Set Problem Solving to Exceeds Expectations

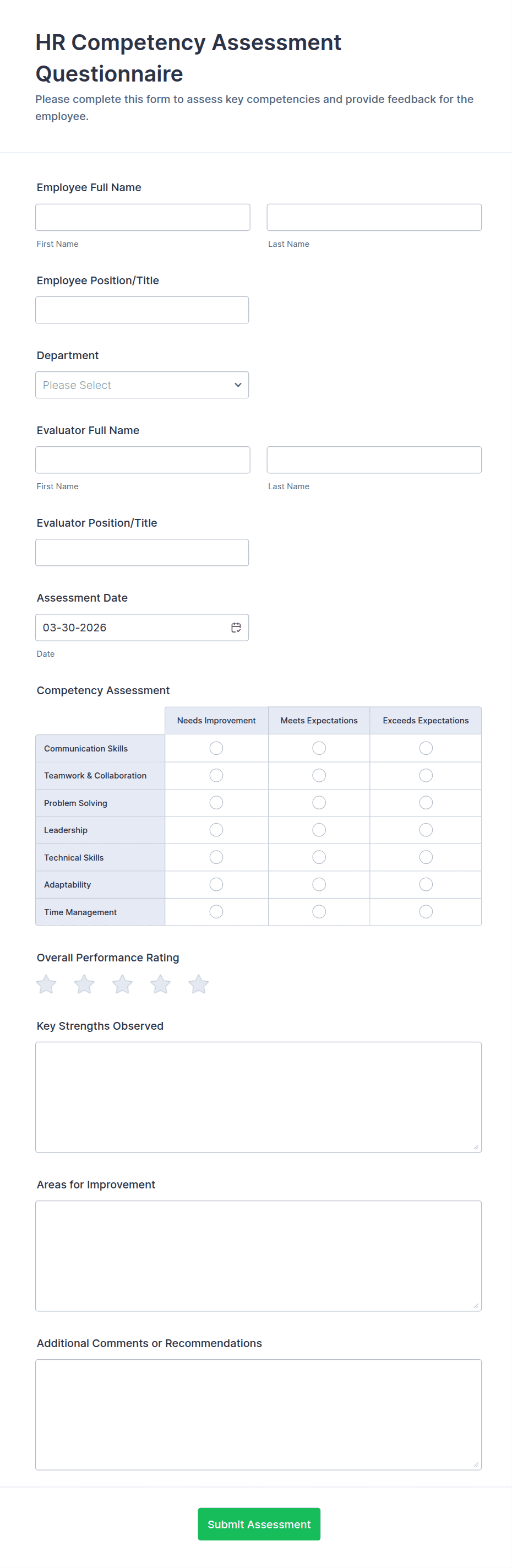click(x=426, y=803)
